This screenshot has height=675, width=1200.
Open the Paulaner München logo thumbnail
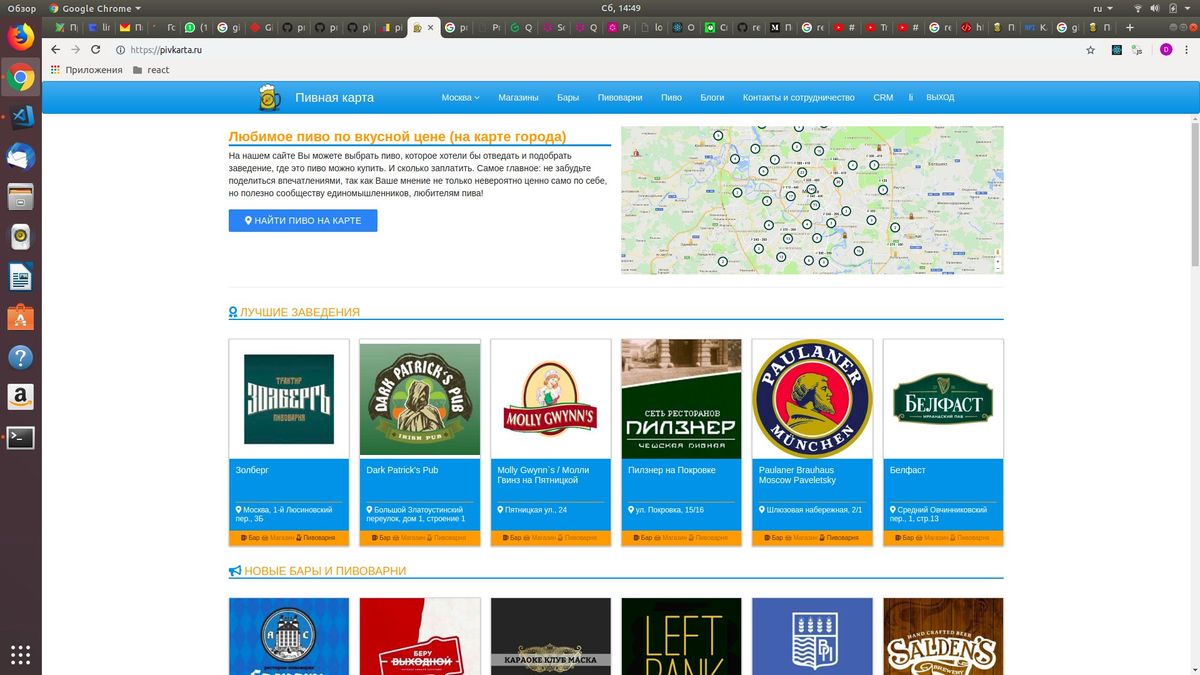point(812,399)
